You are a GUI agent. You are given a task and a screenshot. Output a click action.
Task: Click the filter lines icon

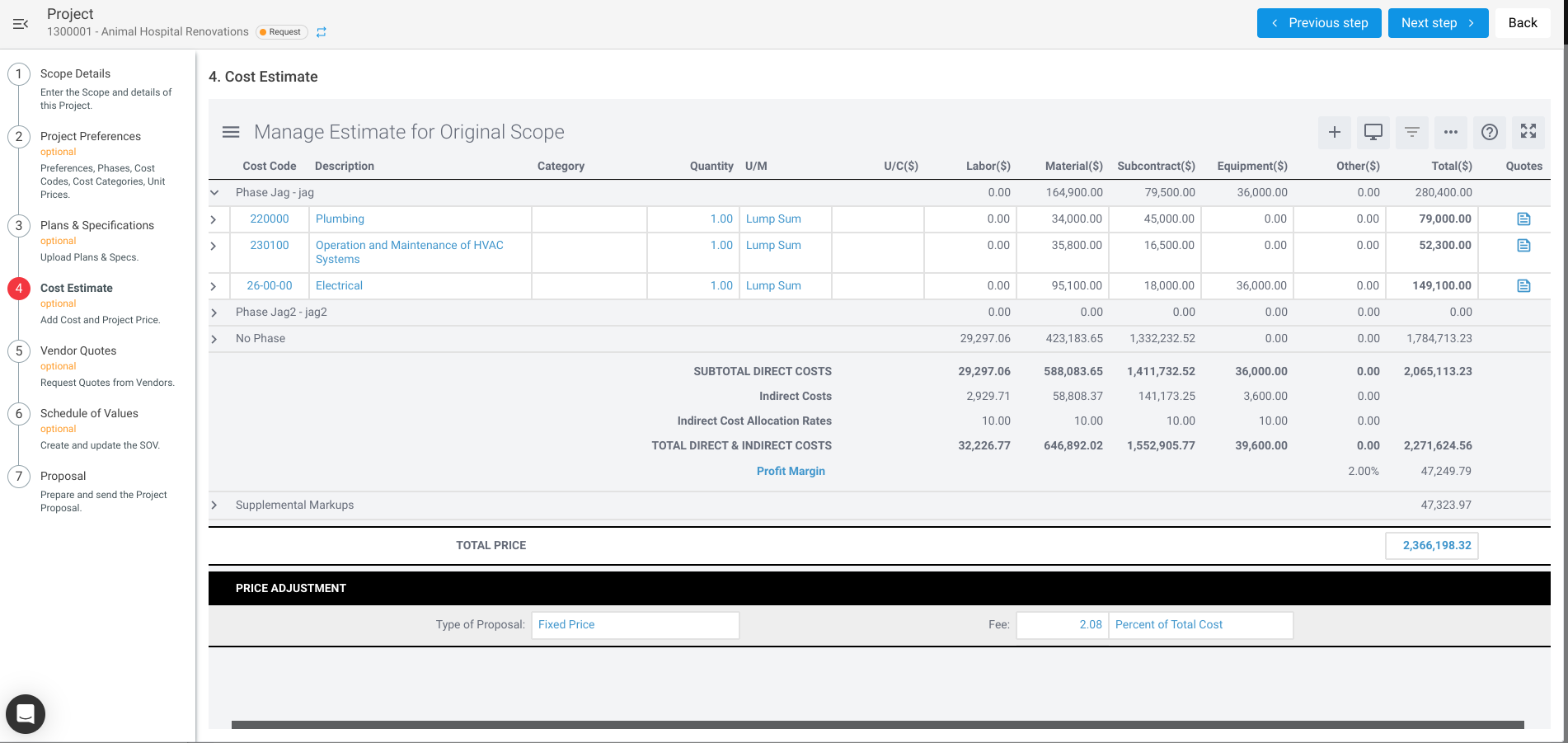(1411, 132)
